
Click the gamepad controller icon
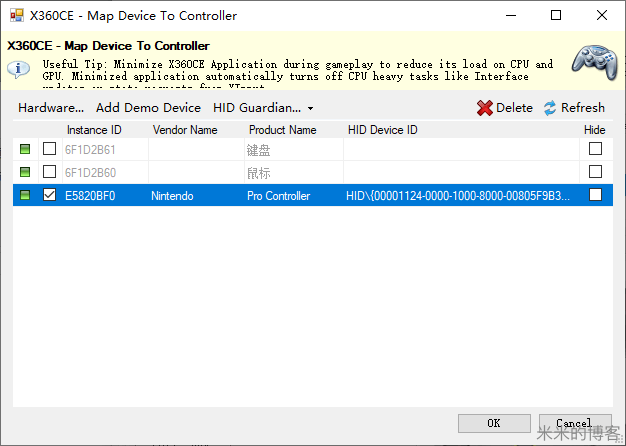(594, 62)
